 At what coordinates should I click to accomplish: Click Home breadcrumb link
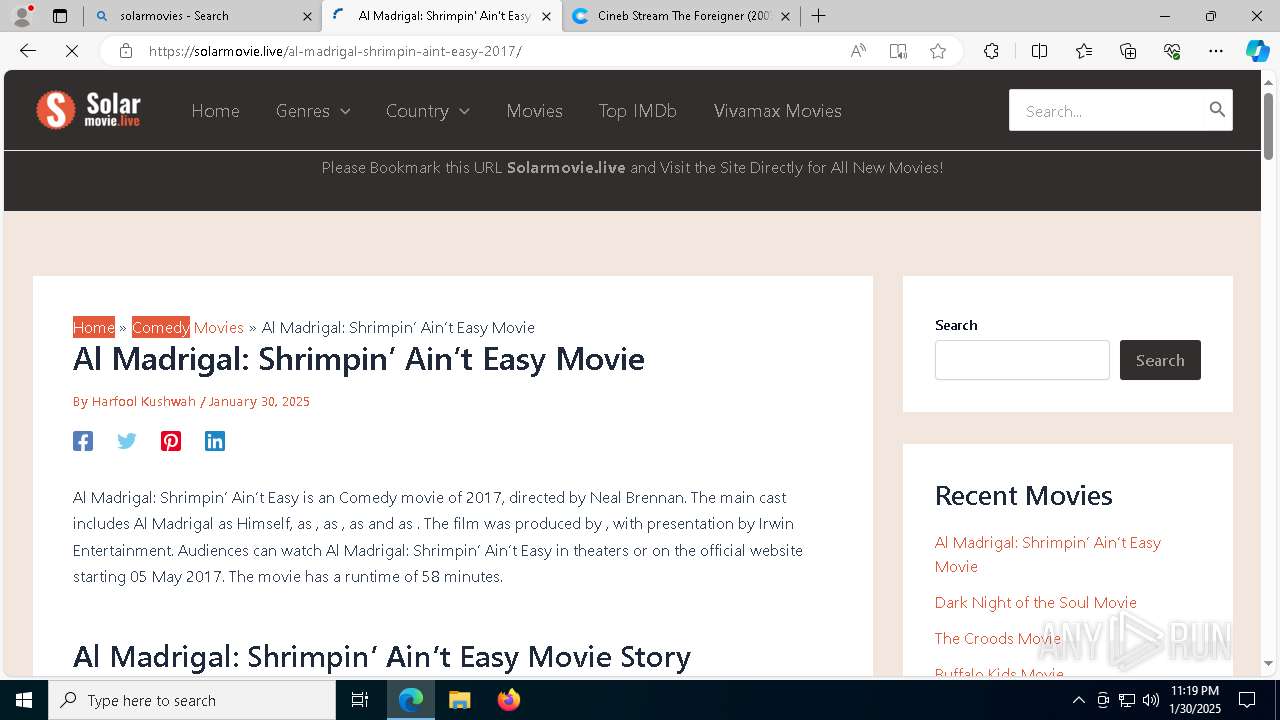[94, 327]
